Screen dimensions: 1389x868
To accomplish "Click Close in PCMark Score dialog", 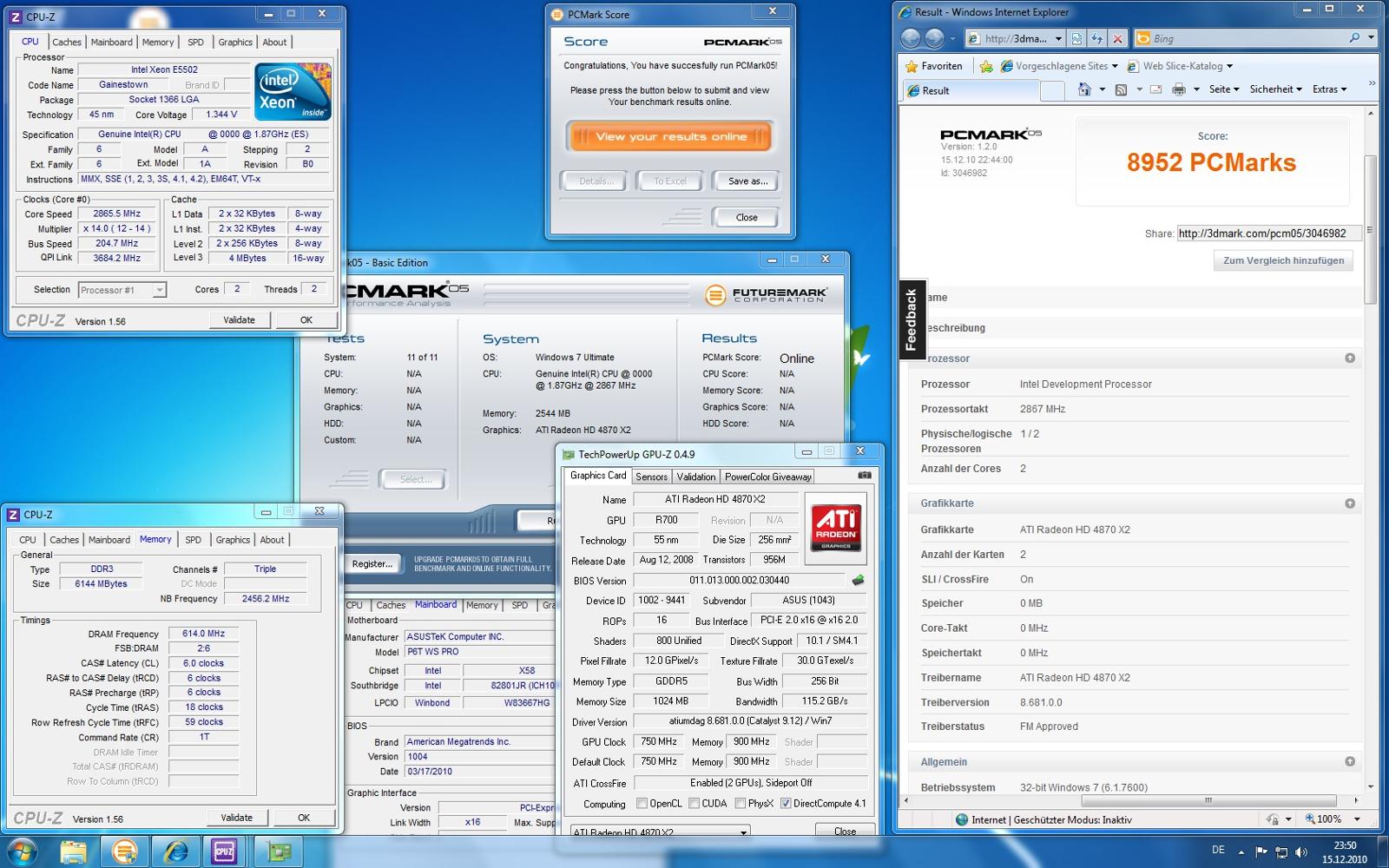I will tap(747, 218).
